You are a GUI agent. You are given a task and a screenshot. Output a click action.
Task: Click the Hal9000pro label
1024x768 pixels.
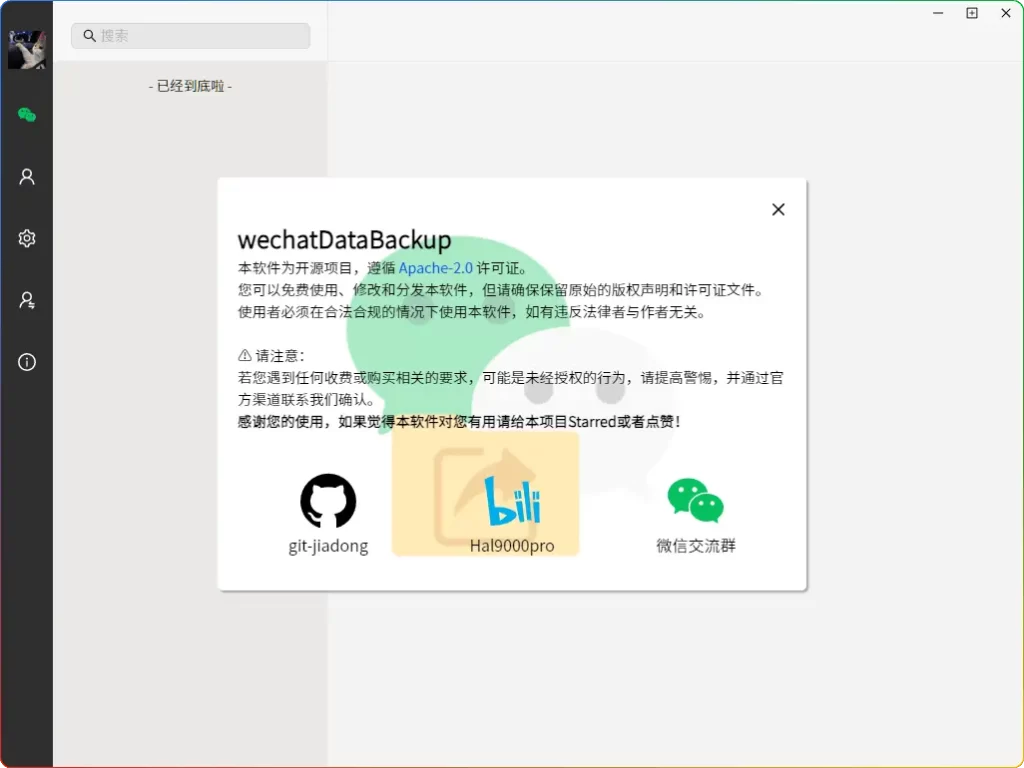(x=512, y=546)
